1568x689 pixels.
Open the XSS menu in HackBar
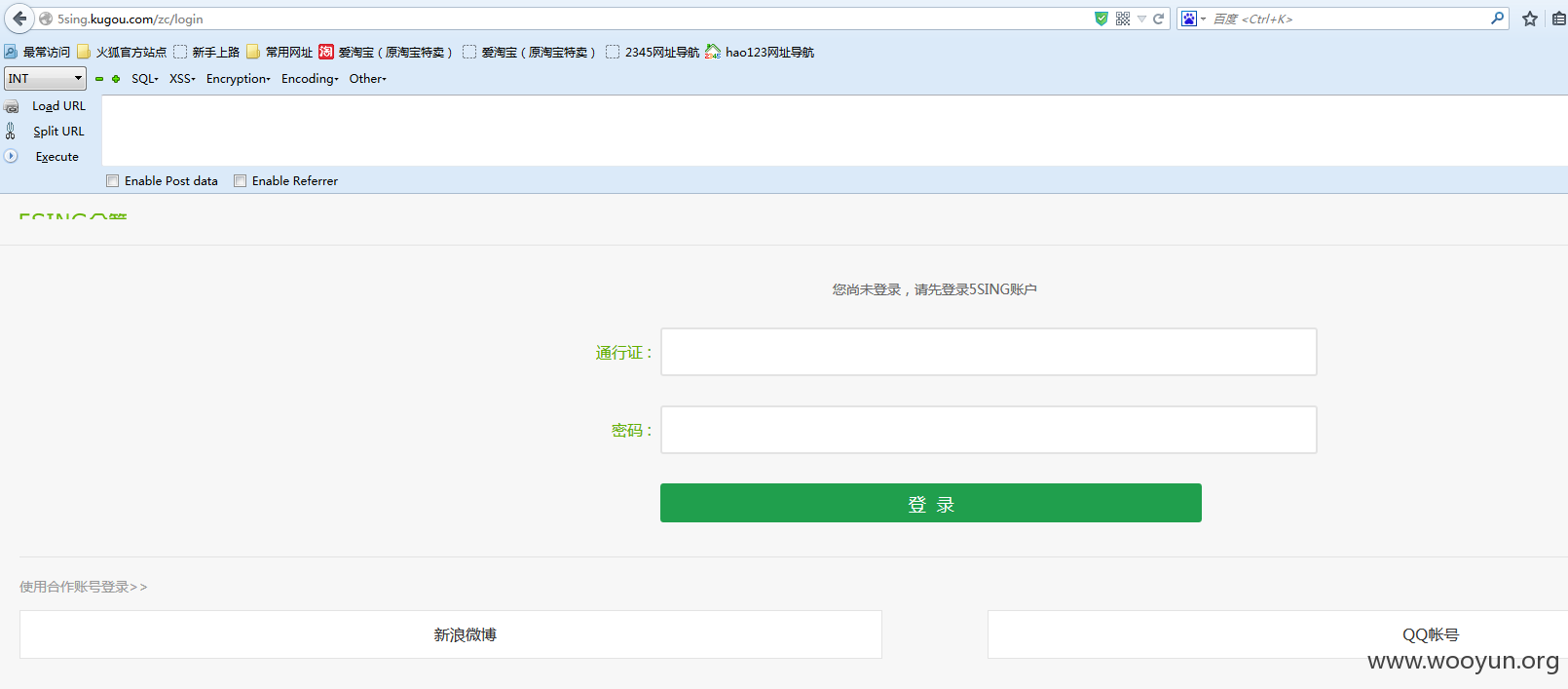click(182, 79)
